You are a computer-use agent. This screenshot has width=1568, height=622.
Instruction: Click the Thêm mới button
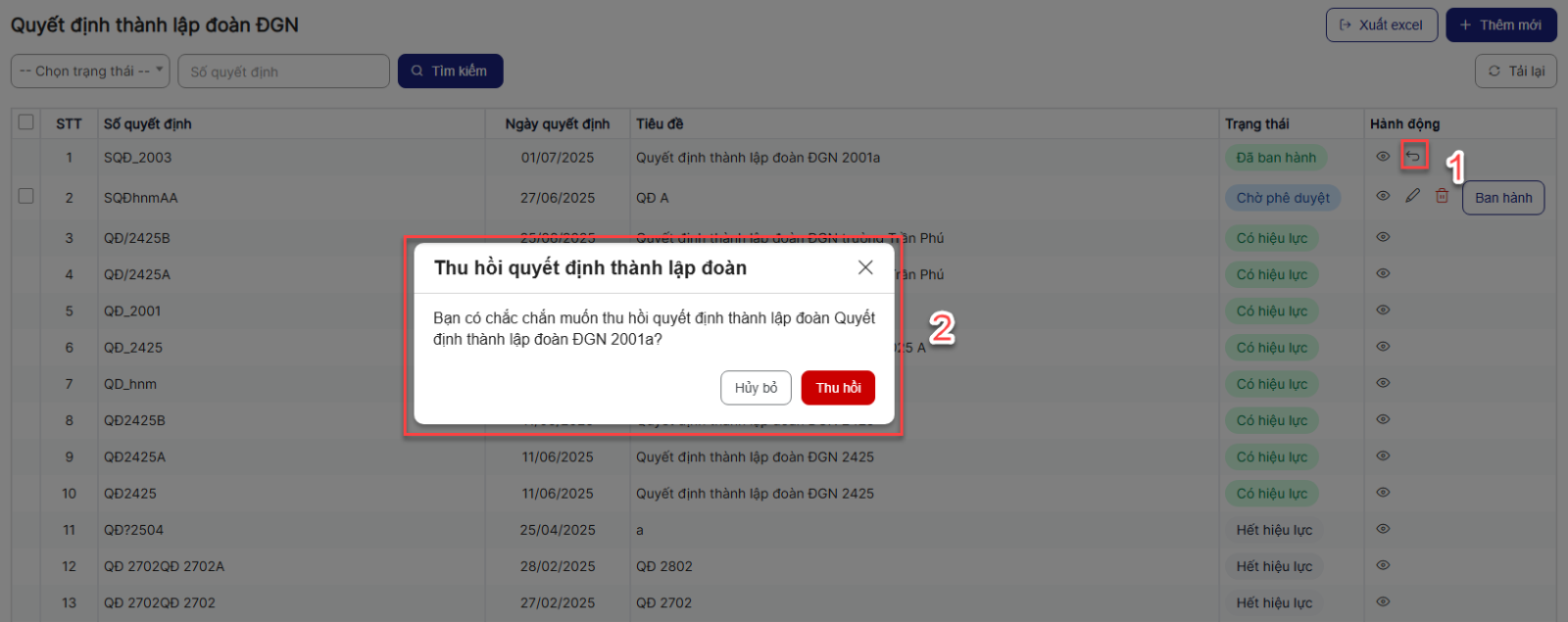pyautogui.click(x=1500, y=25)
